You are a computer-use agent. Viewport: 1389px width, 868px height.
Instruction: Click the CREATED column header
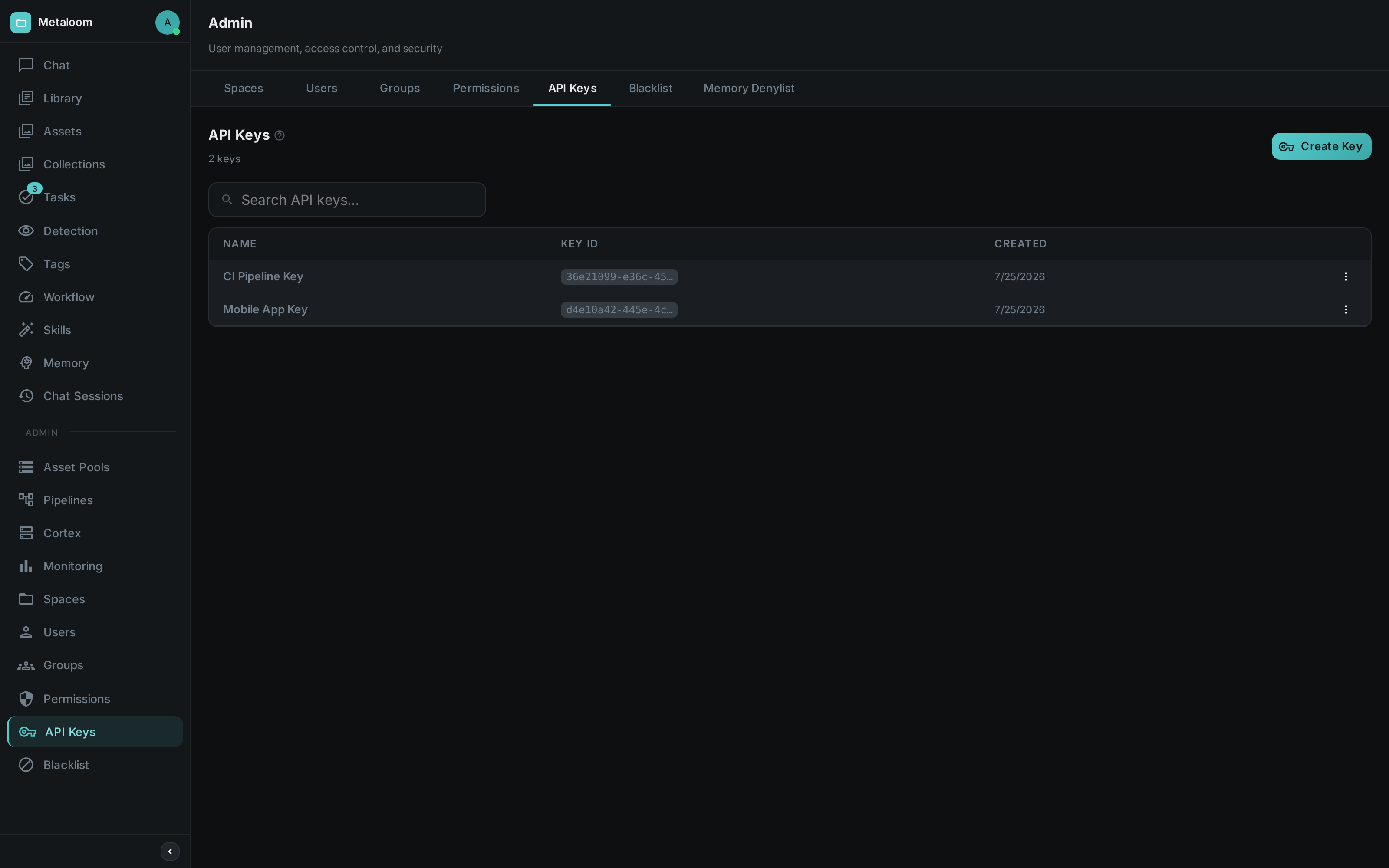1020,243
